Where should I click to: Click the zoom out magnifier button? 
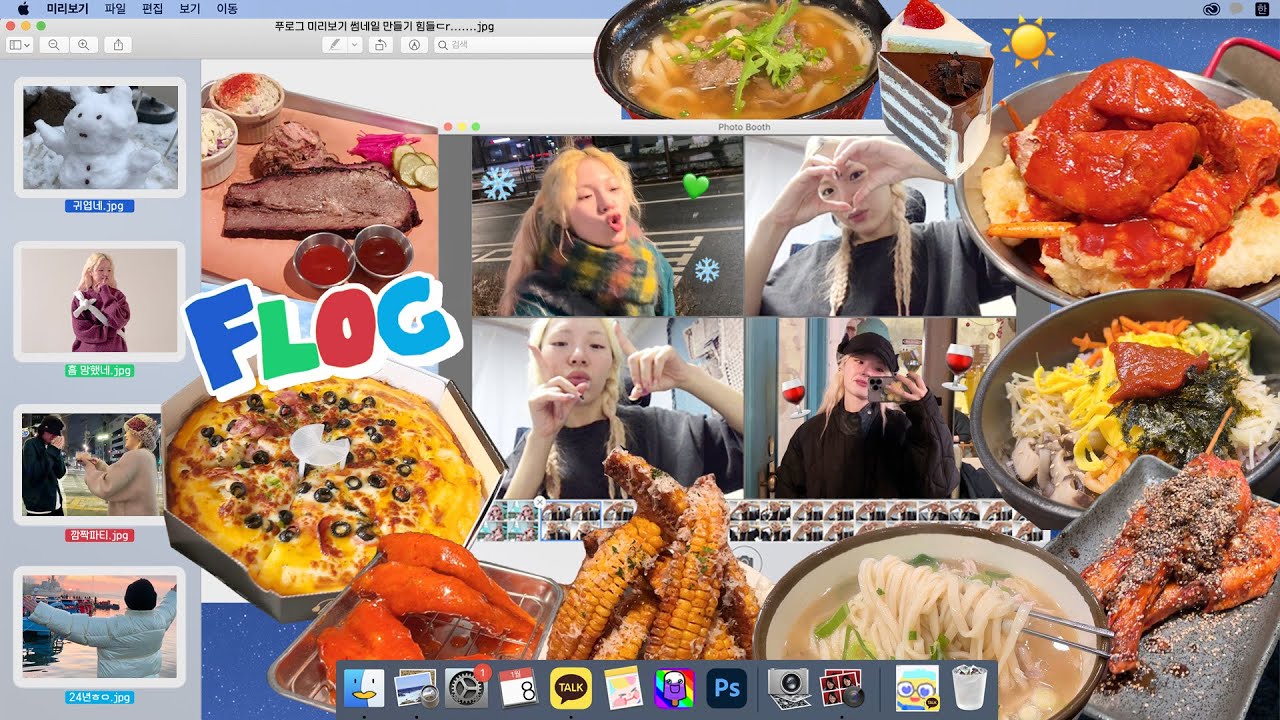53,45
